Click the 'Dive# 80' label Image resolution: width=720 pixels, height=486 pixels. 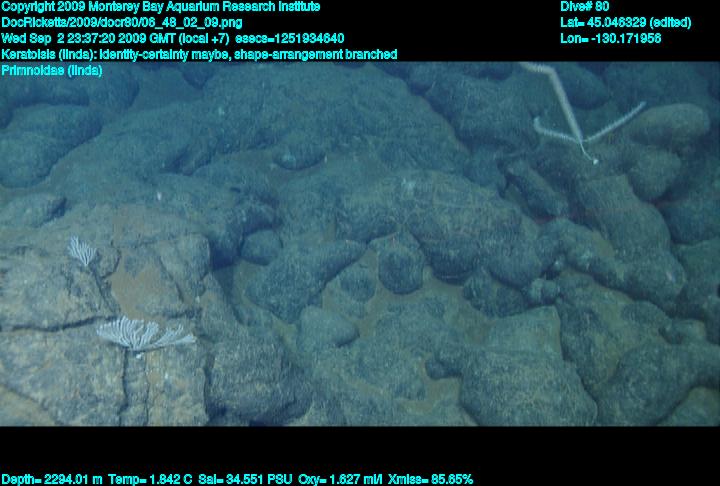(x=585, y=6)
